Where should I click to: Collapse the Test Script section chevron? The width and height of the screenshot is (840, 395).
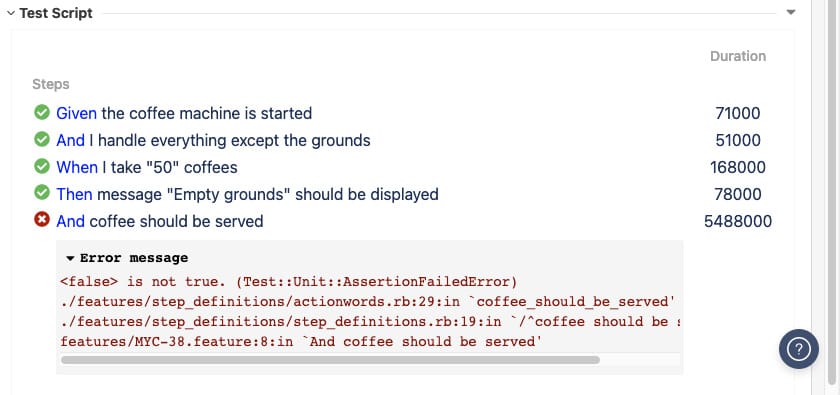tap(11, 13)
